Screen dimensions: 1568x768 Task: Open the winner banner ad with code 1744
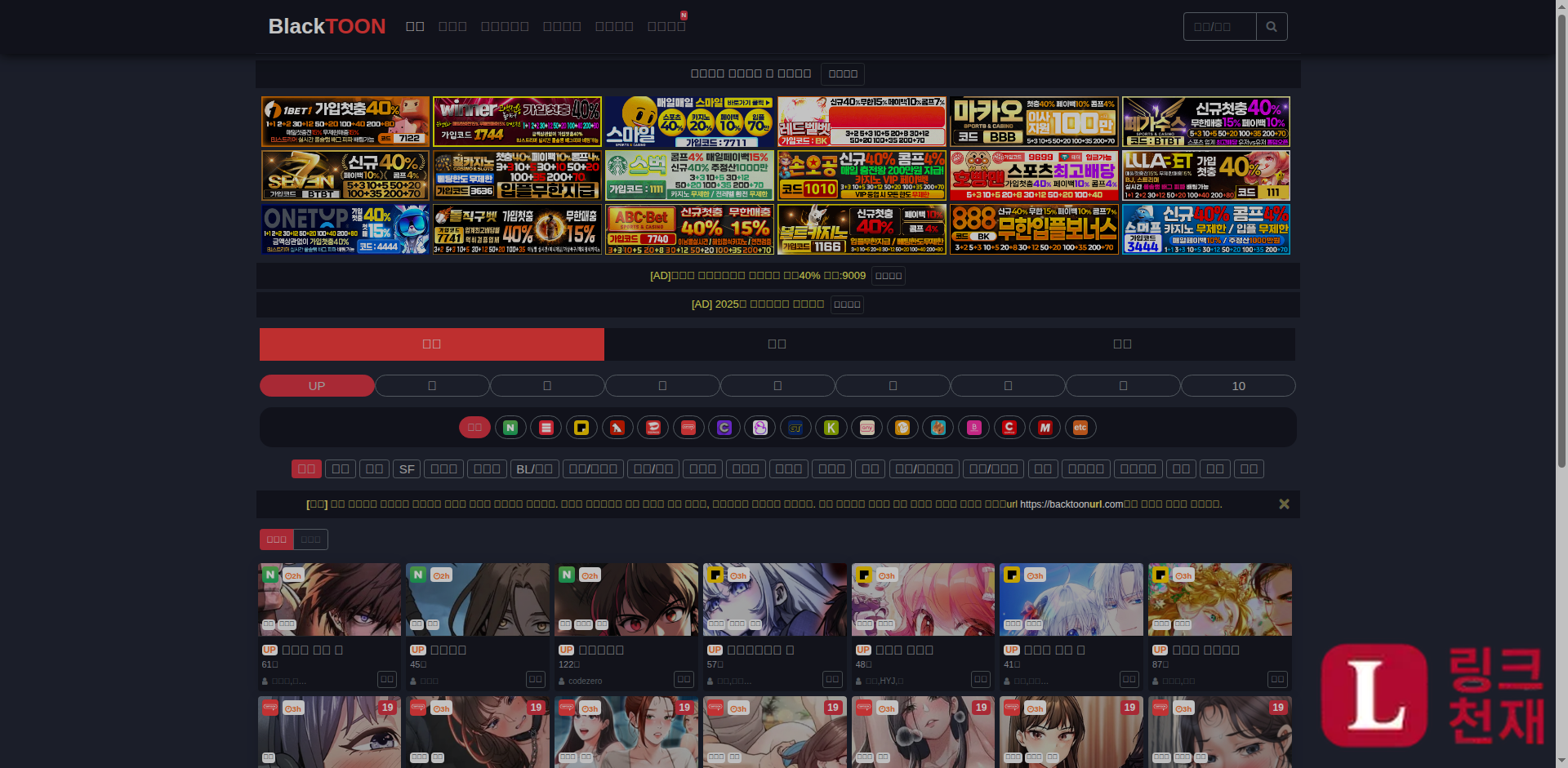click(517, 122)
